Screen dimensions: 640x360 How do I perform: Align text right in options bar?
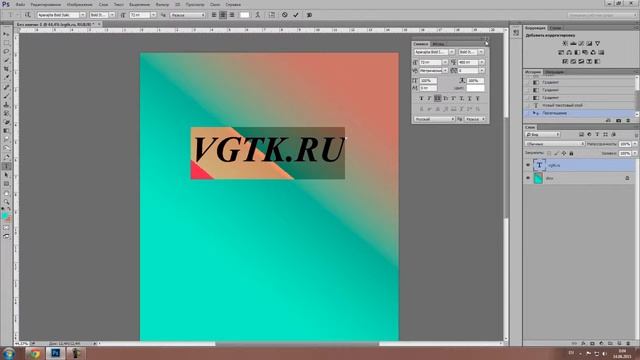pyautogui.click(x=232, y=15)
